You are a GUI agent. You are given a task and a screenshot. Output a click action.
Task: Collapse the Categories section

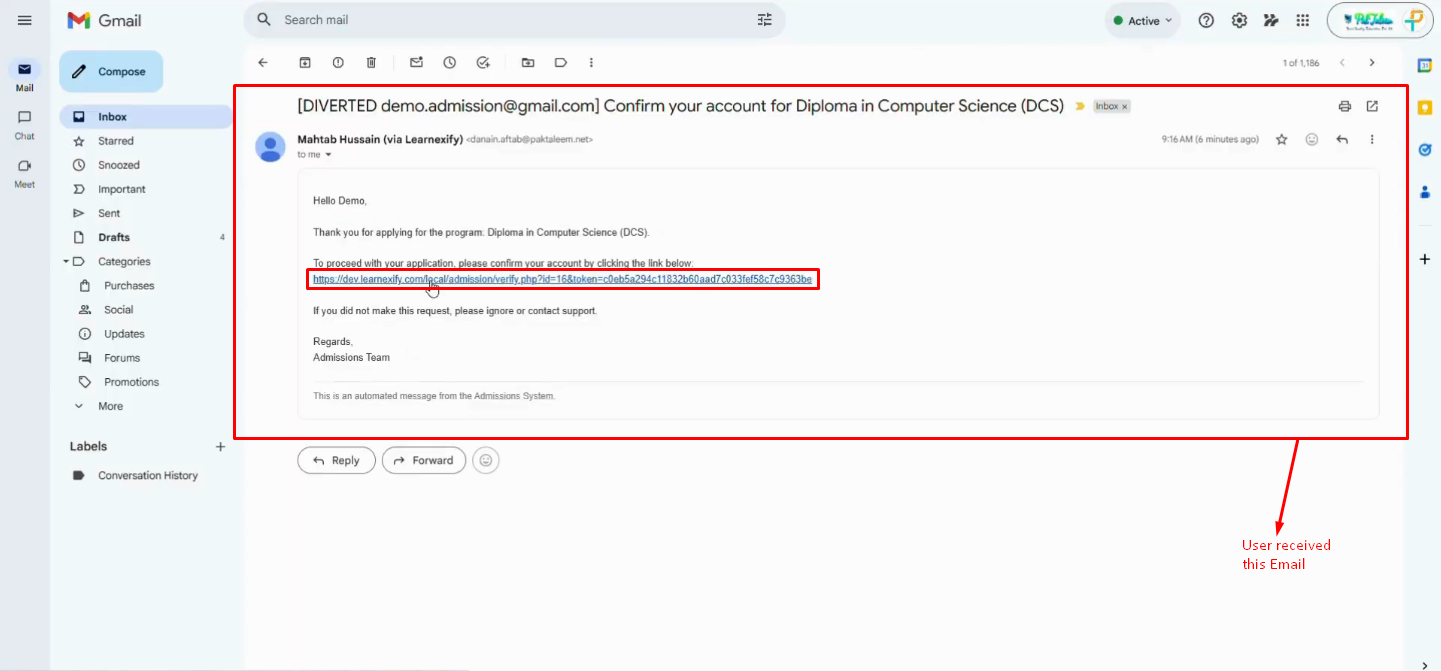pos(66,262)
